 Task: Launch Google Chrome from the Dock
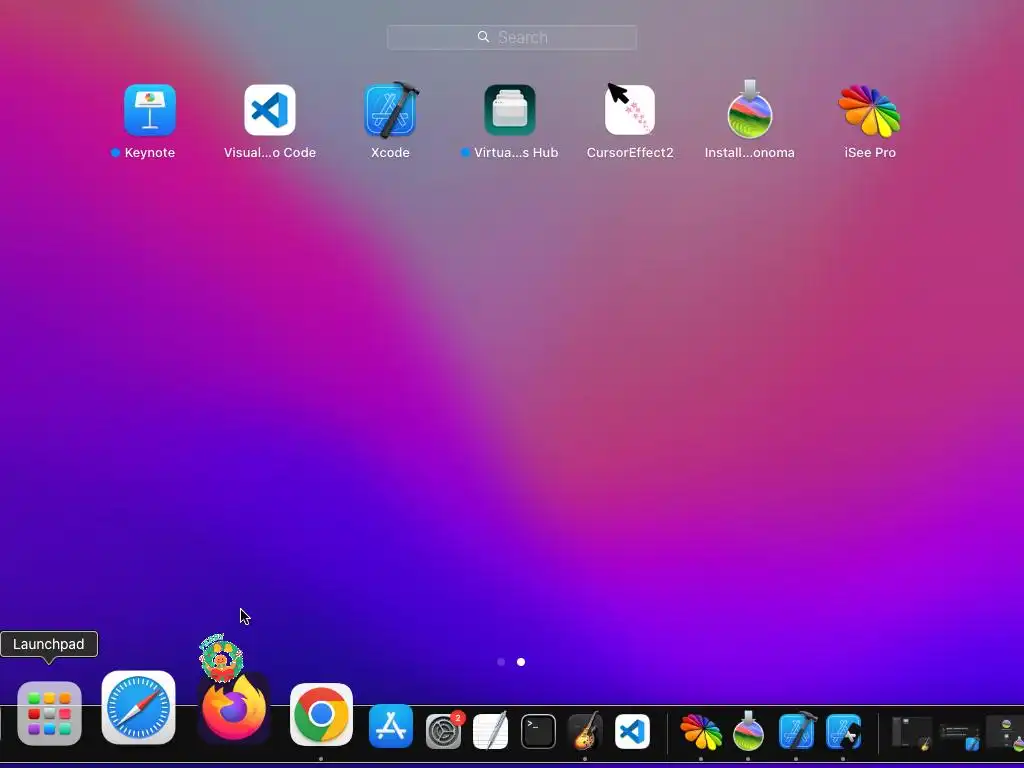(x=321, y=714)
